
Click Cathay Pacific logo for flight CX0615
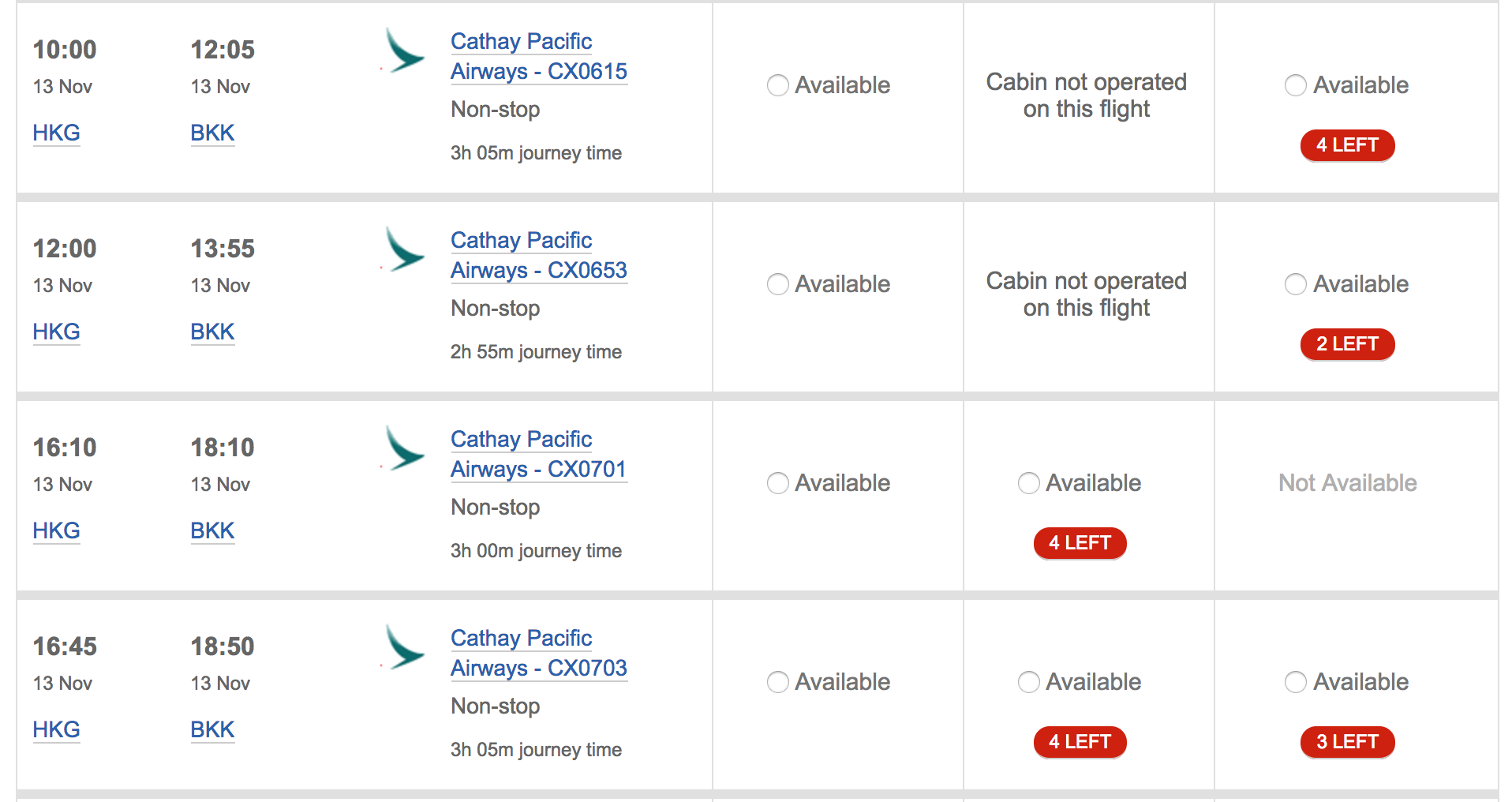[403, 51]
